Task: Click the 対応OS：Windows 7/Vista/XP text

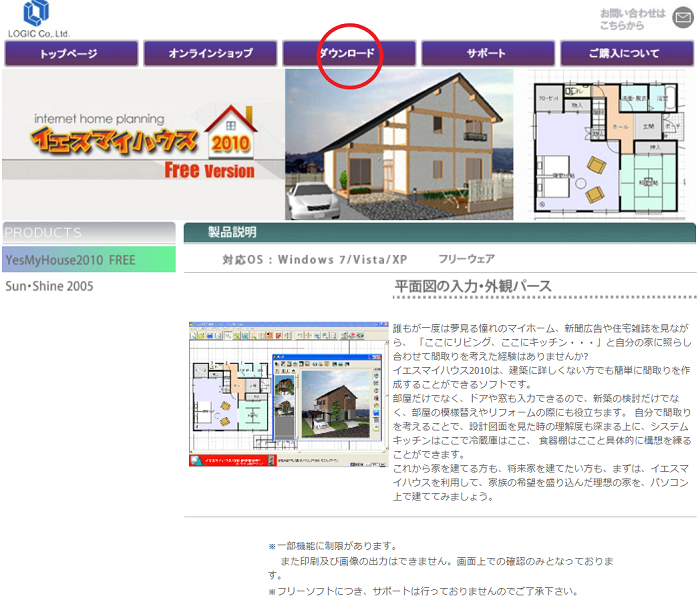Action: (315, 259)
